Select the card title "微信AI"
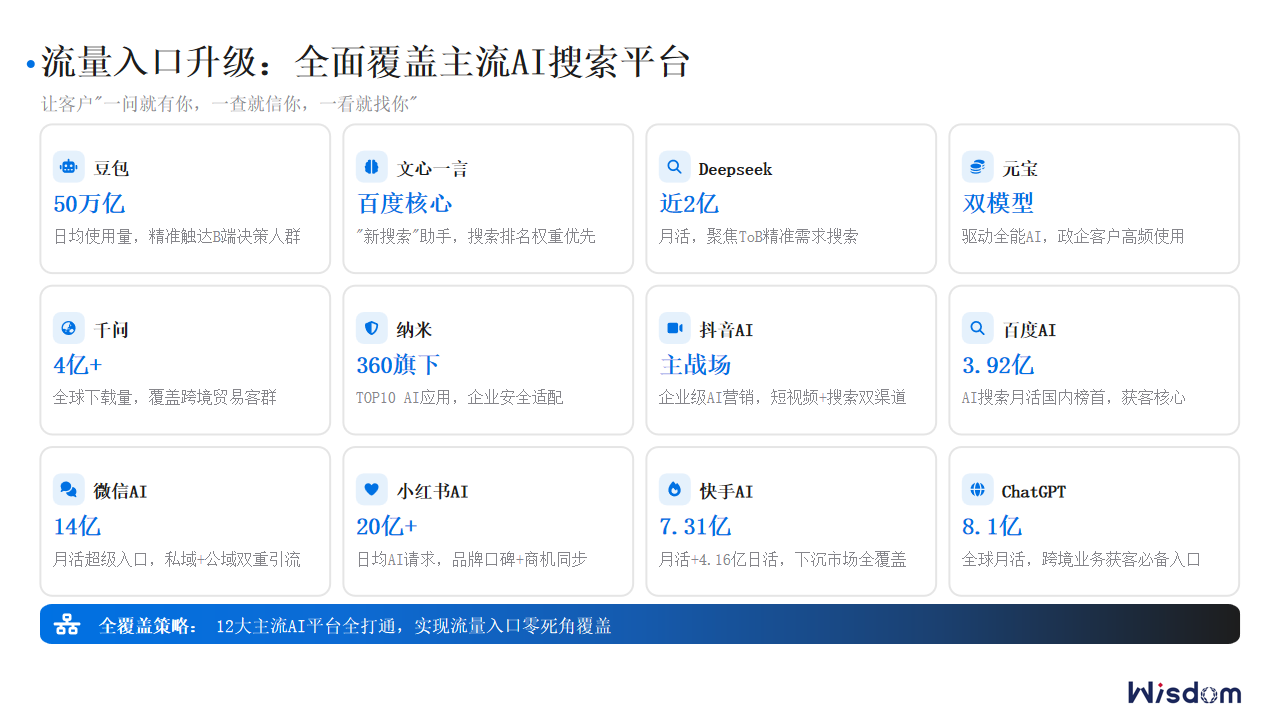This screenshot has width=1280, height=720. [120, 492]
